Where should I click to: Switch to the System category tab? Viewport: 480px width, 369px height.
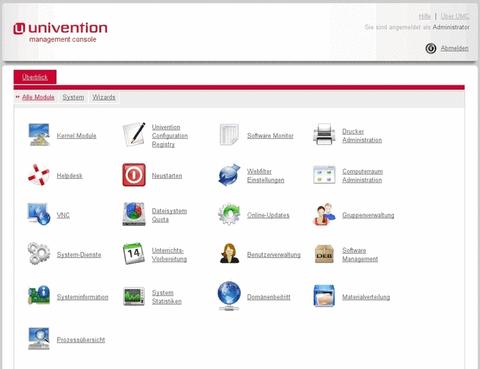click(73, 97)
